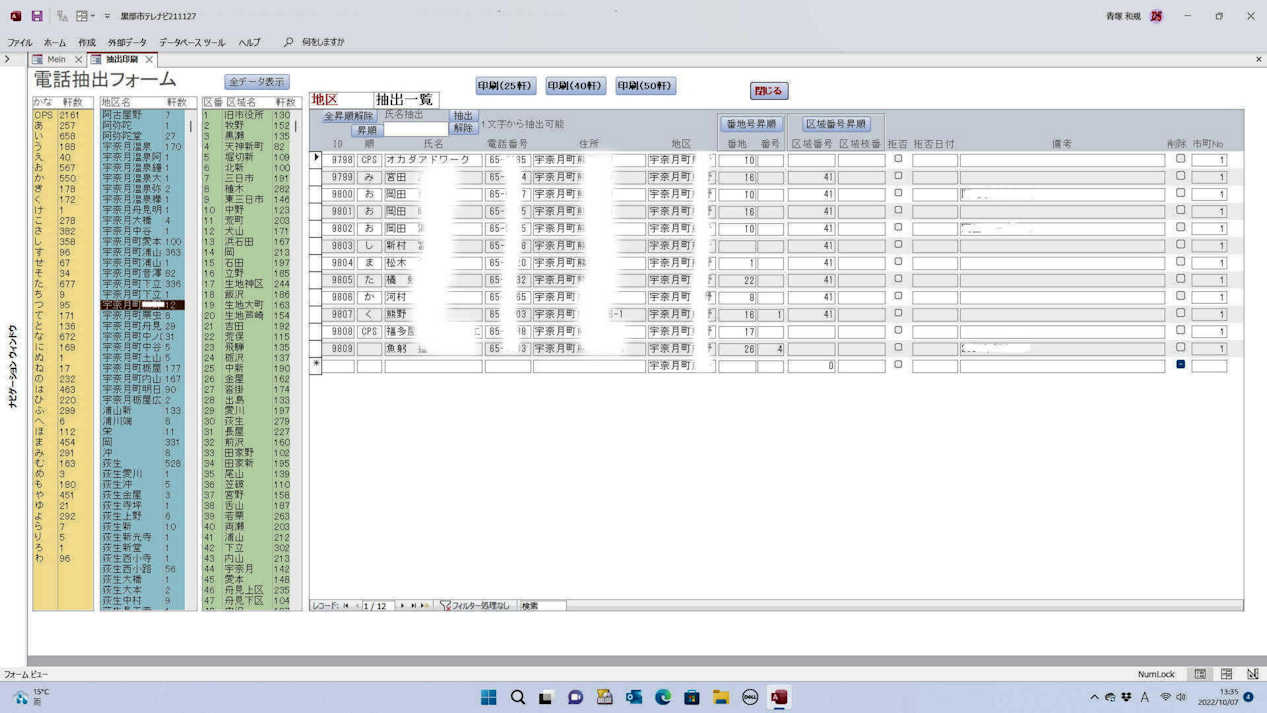Open the データベース ツール ribbon tab

click(x=192, y=43)
